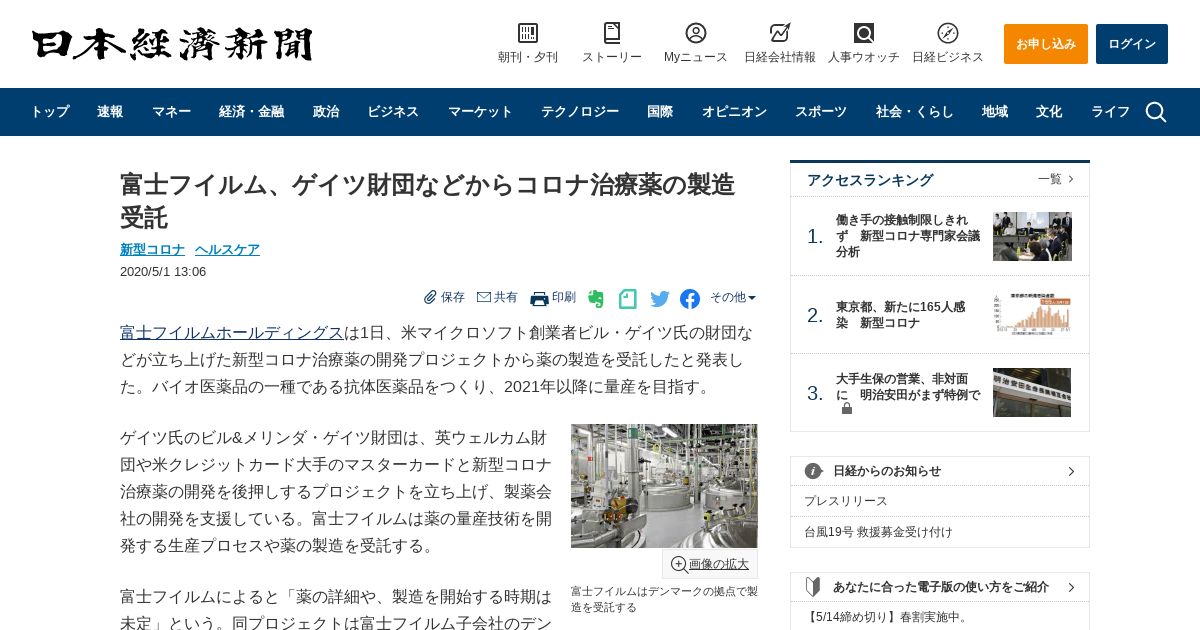Screen dimensions: 1200x630
Task: Click the info icon beside 日経からのお知らせ
Action: pyautogui.click(x=814, y=471)
